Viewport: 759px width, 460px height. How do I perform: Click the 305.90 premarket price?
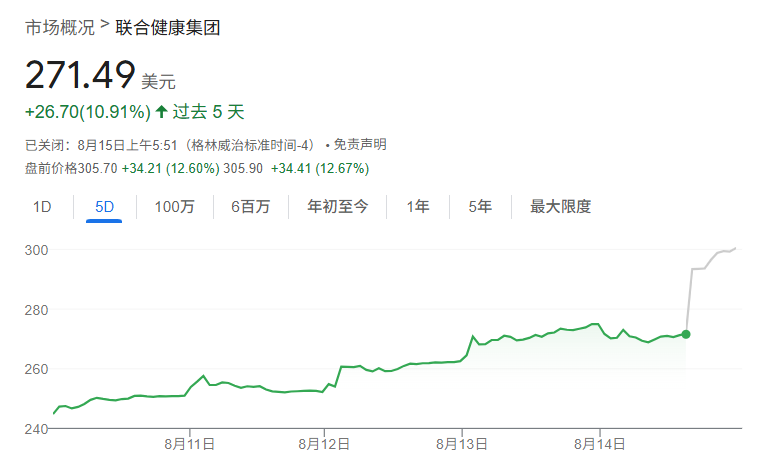coord(243,168)
